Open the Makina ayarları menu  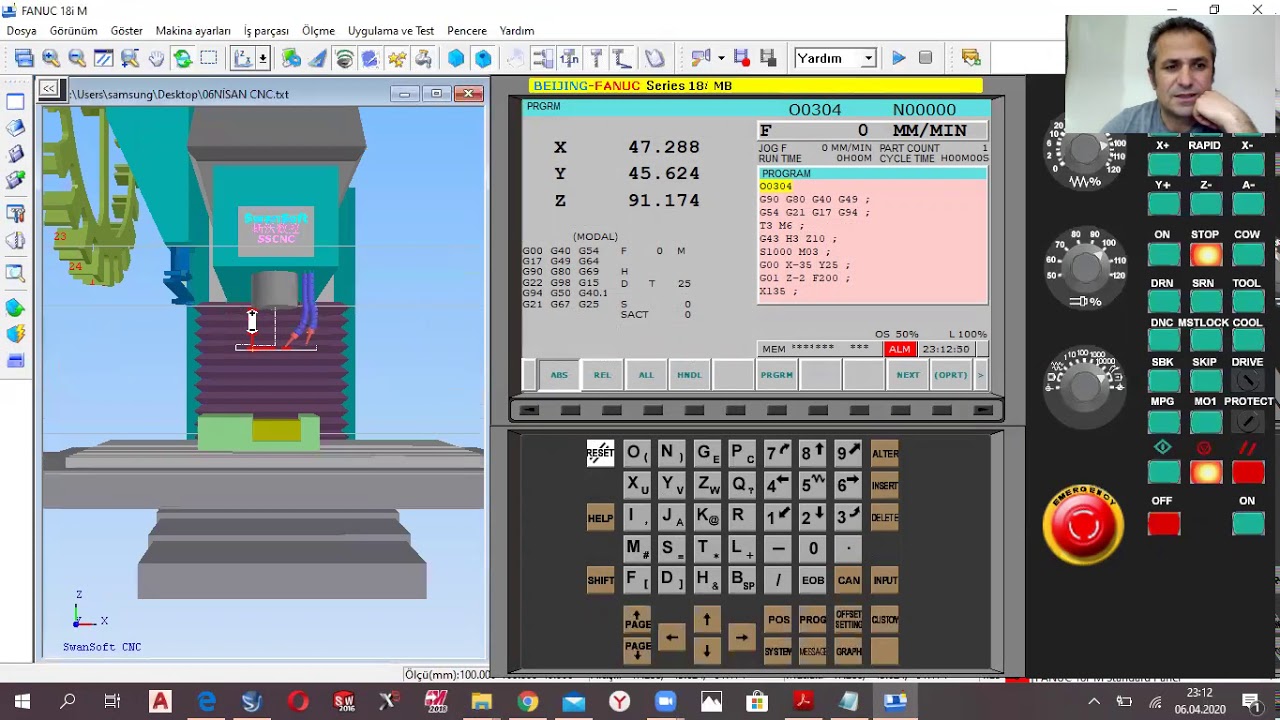[x=193, y=31]
